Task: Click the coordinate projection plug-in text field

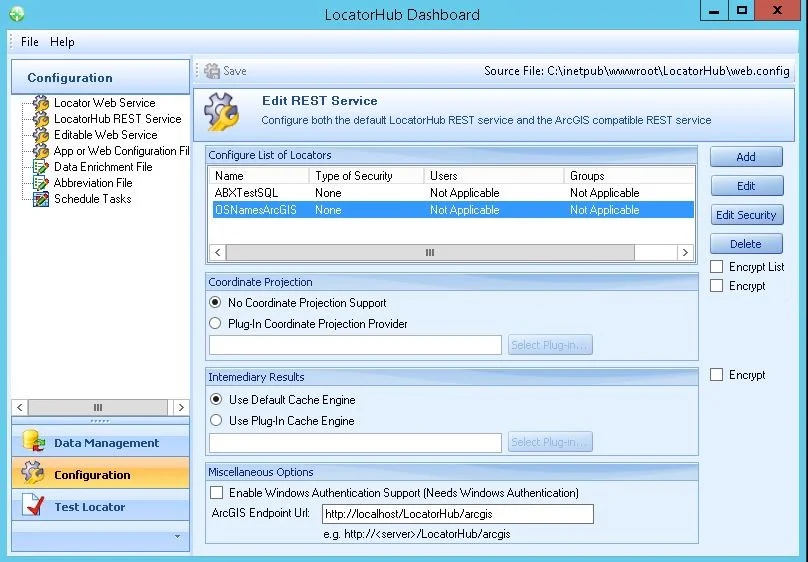Action: [355, 345]
